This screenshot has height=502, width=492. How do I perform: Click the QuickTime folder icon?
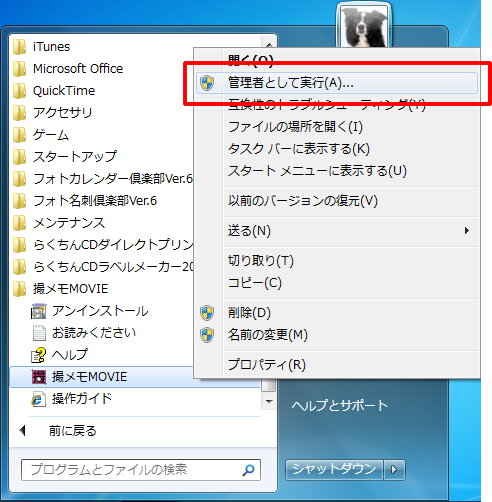20,91
